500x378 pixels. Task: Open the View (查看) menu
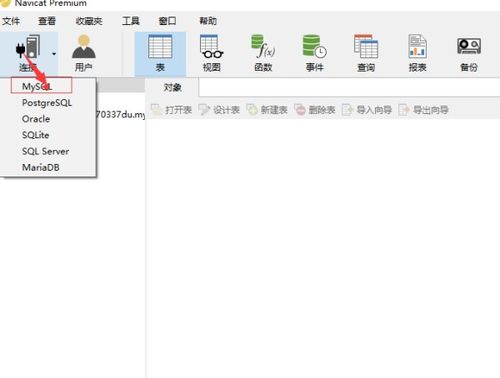point(47,21)
